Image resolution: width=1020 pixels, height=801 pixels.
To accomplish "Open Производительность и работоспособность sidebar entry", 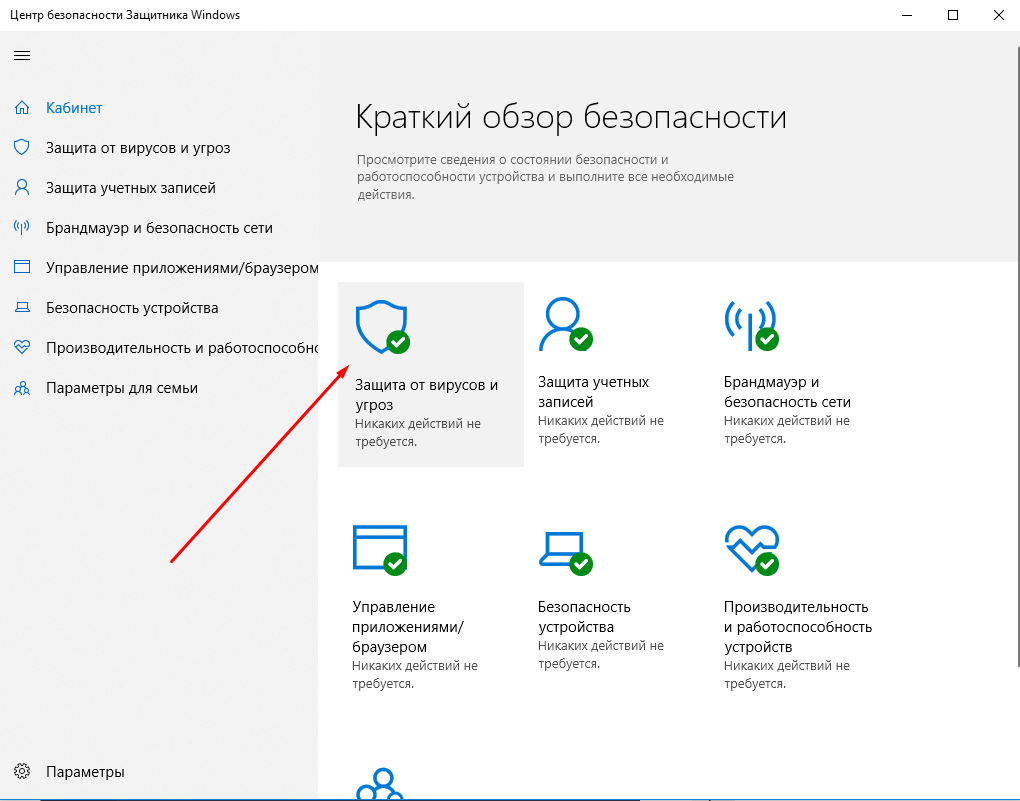I will tap(182, 347).
